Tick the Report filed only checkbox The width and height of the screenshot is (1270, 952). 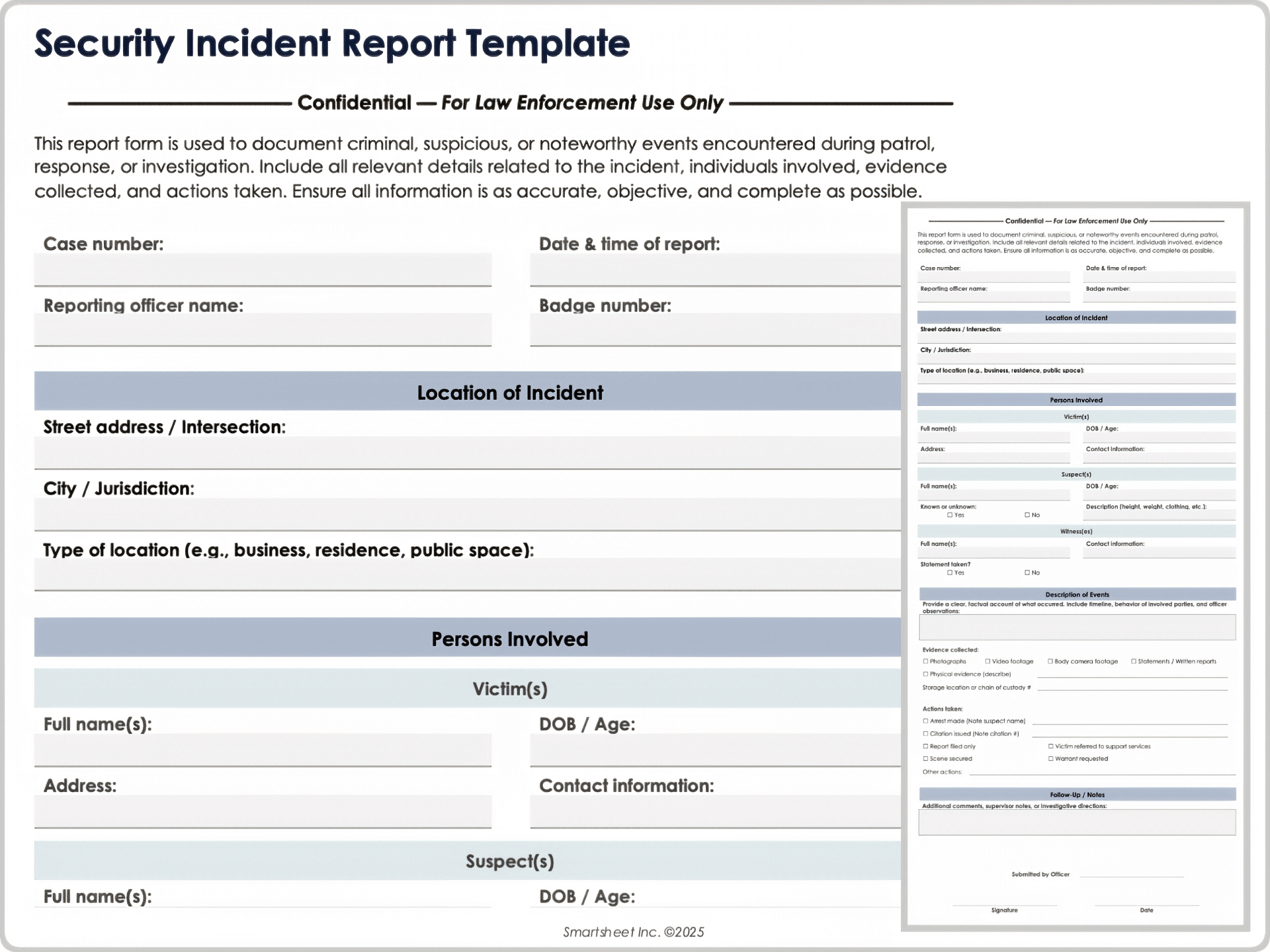[925, 746]
